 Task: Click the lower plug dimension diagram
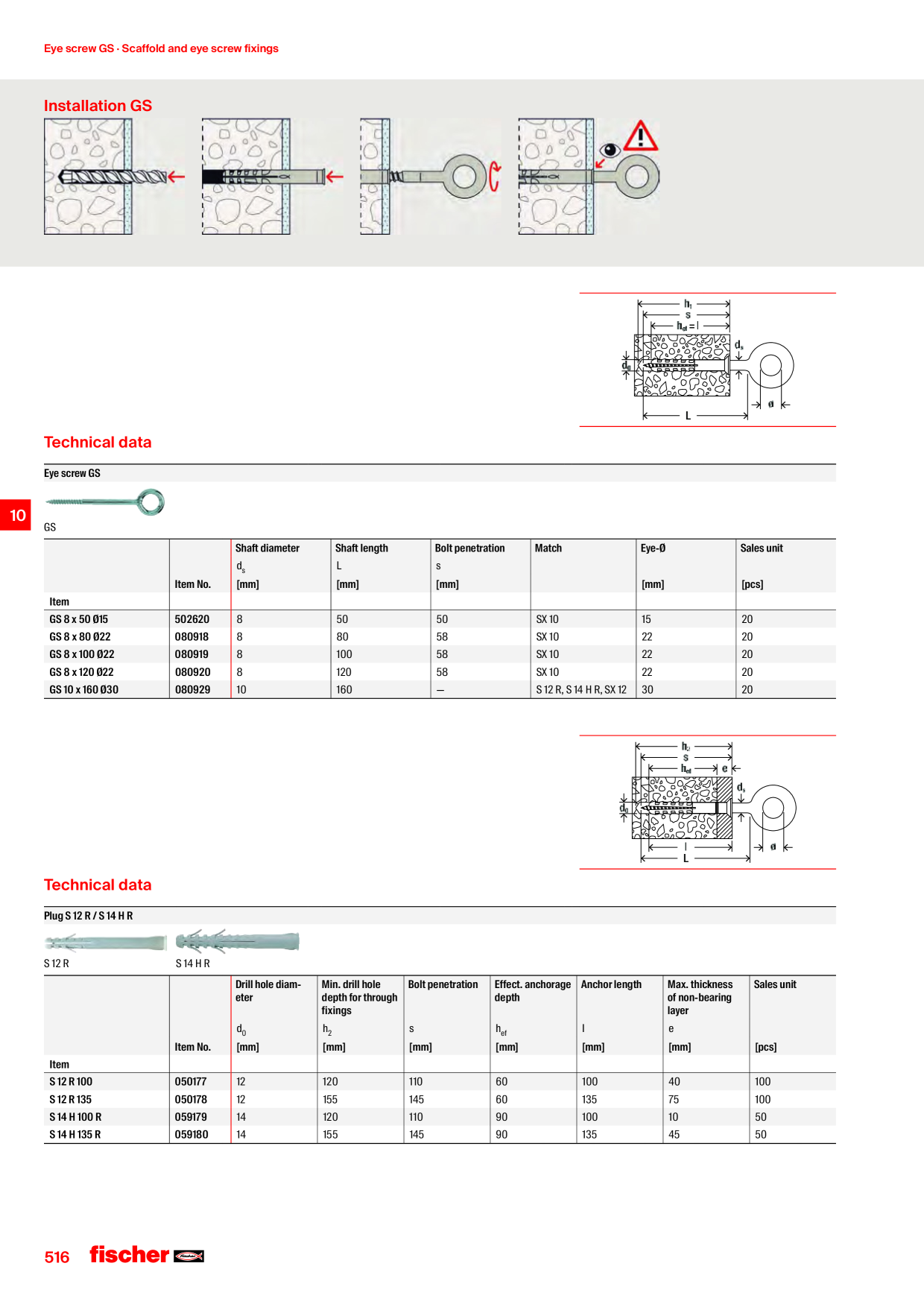708,803
